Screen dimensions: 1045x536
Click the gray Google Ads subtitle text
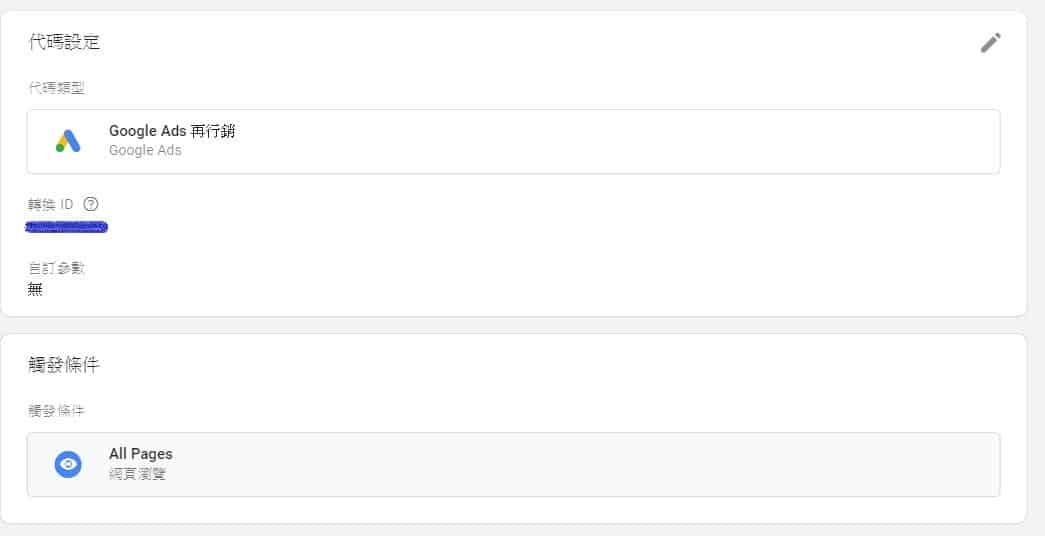tap(145, 150)
